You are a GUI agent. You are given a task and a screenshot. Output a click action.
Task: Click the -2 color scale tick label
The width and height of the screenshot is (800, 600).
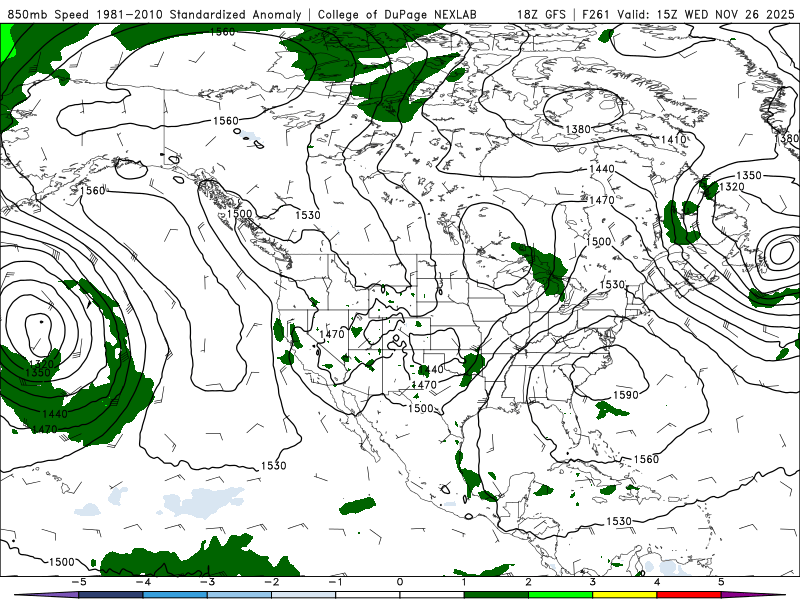(271, 582)
